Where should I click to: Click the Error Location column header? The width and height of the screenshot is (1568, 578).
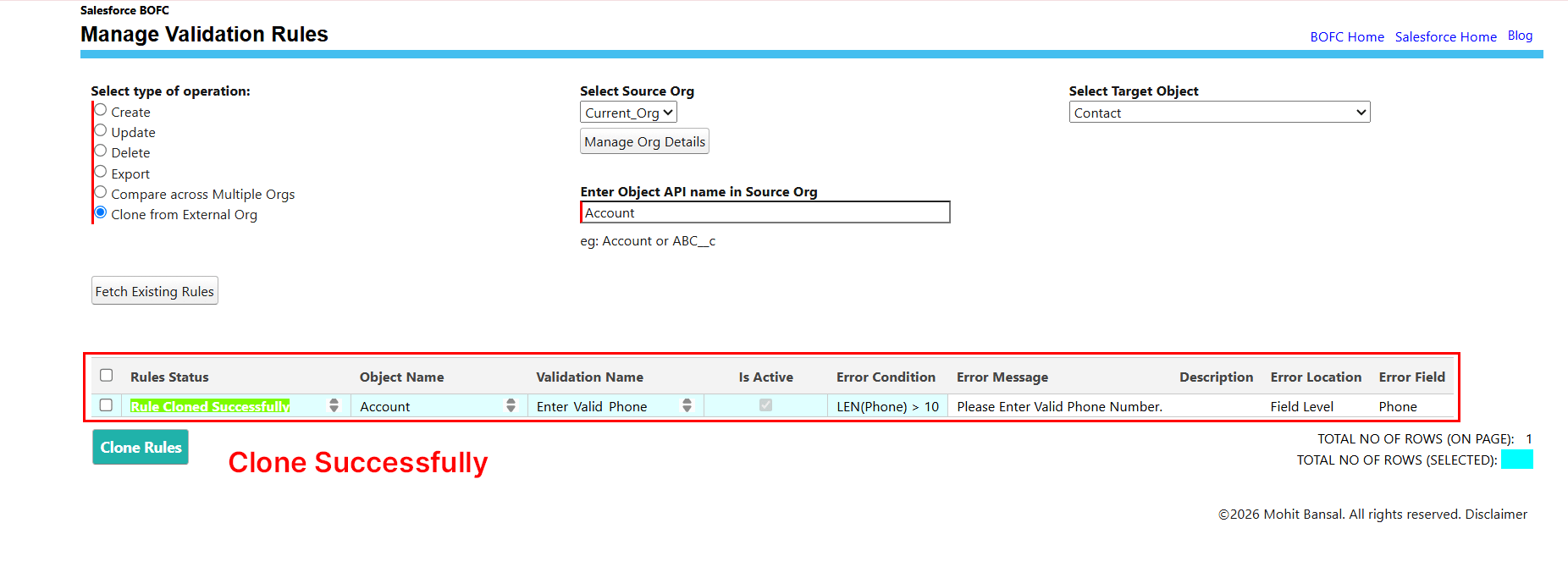(x=1316, y=377)
